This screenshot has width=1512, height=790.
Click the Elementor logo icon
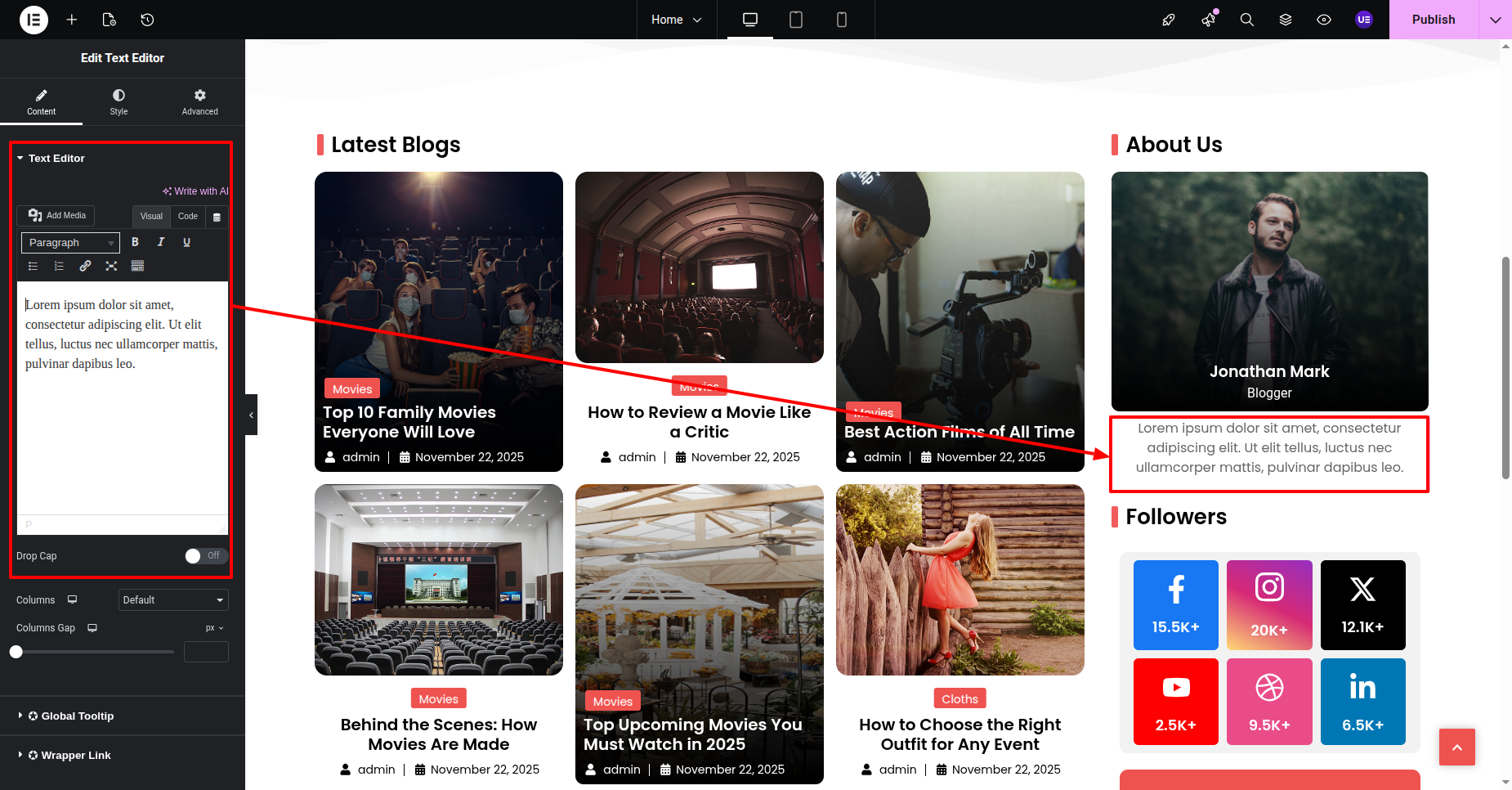point(34,20)
